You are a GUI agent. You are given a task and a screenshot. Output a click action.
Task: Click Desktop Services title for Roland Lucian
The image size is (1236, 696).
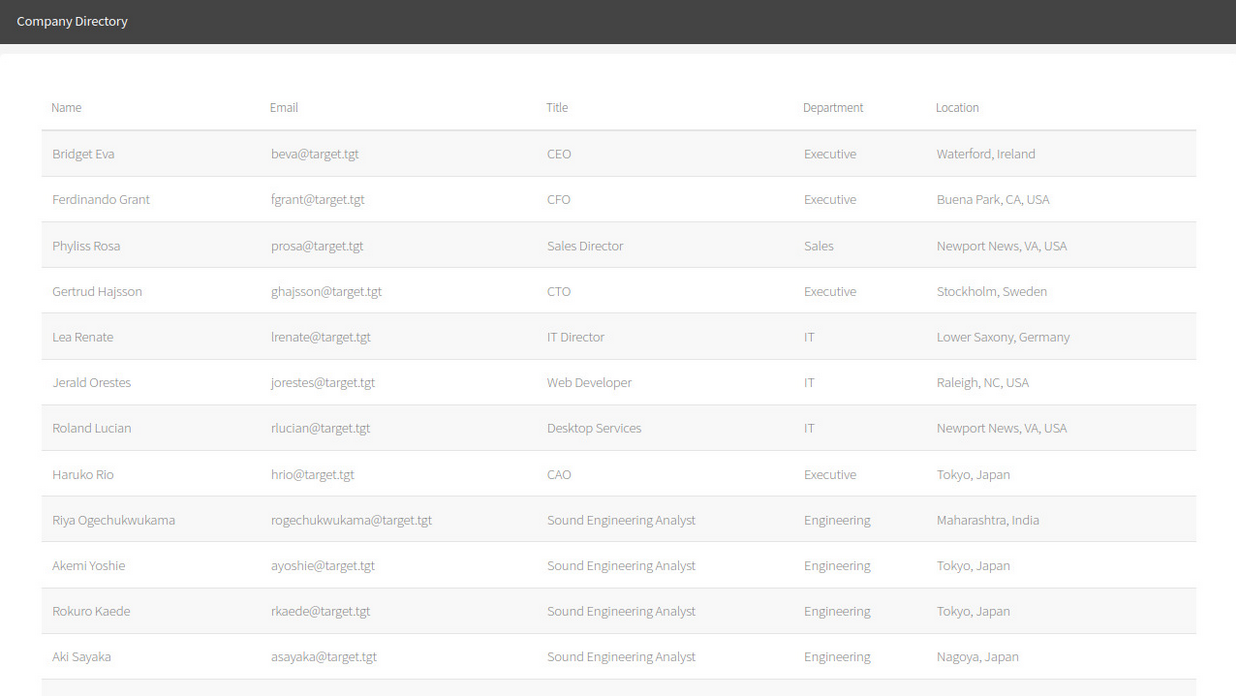(x=594, y=428)
